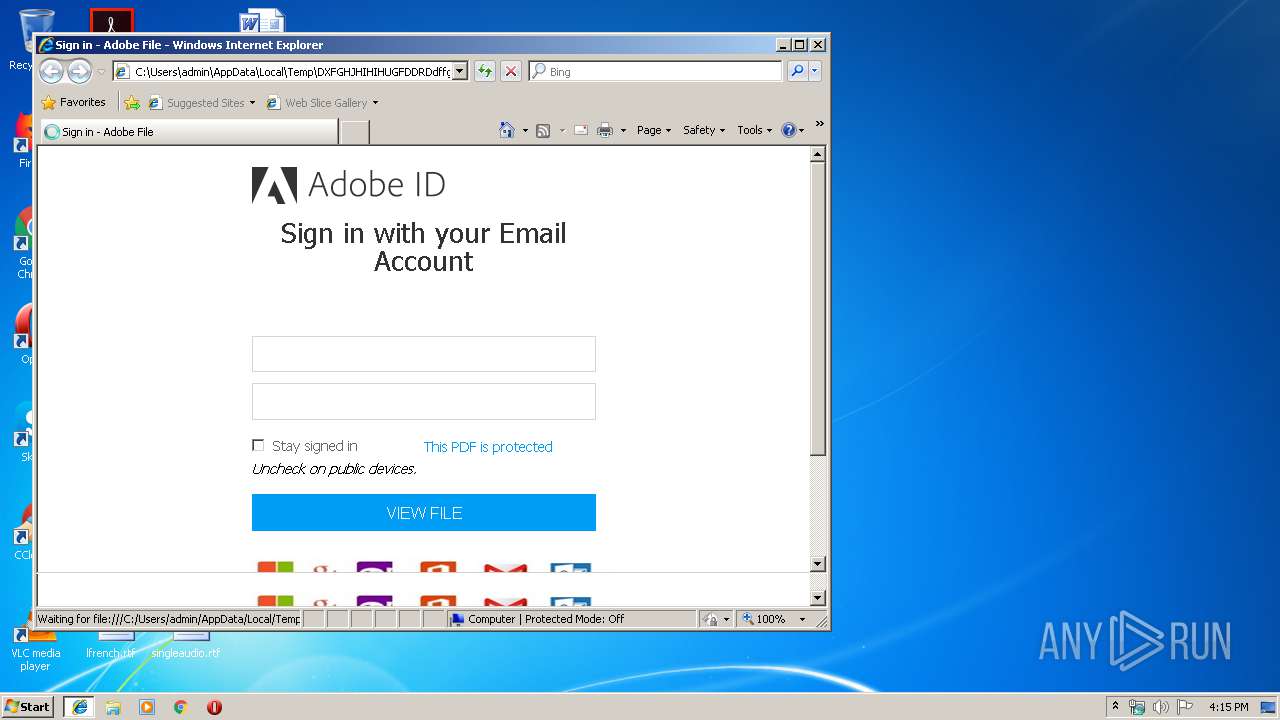Viewport: 1280px width, 720px height.
Task: Click the 'Waiting for file' status text
Action: (x=169, y=619)
